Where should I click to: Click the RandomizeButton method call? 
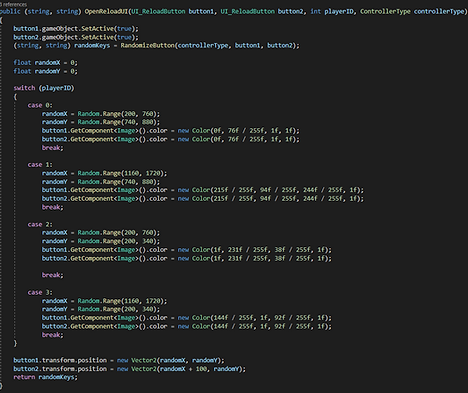[148, 45]
